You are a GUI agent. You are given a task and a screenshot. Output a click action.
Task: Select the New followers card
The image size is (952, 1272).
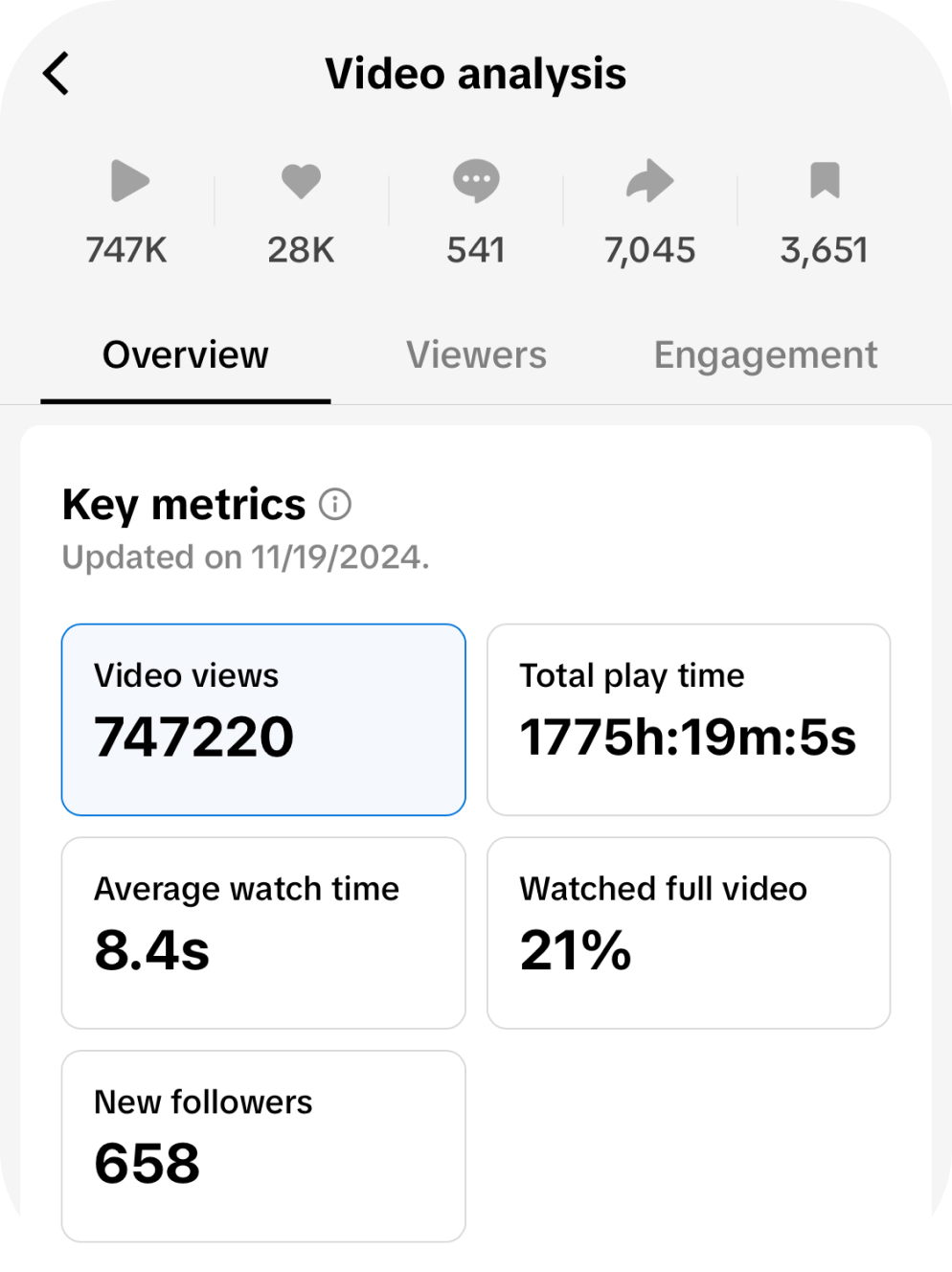pos(263,1146)
